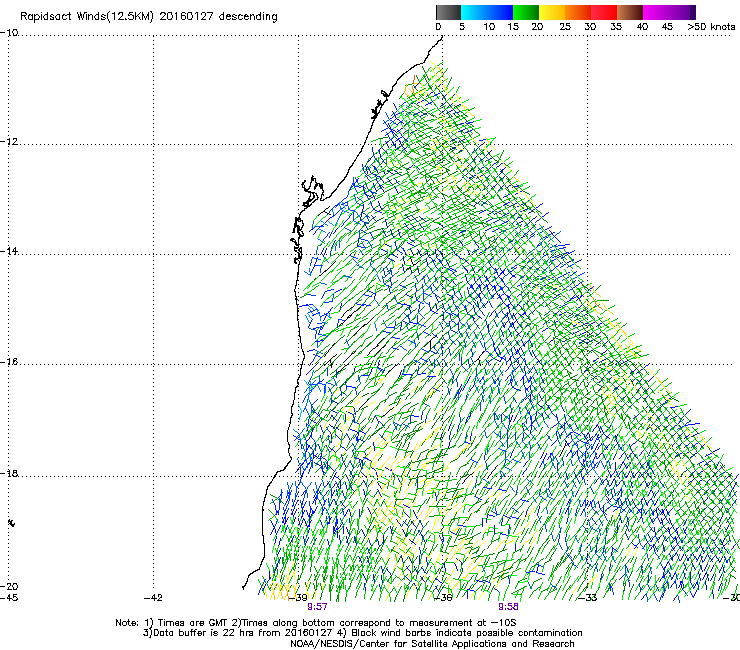Choose the yellow 20-25 knots legend segment
Image resolution: width=740 pixels, height=650 pixels.
(552, 12)
